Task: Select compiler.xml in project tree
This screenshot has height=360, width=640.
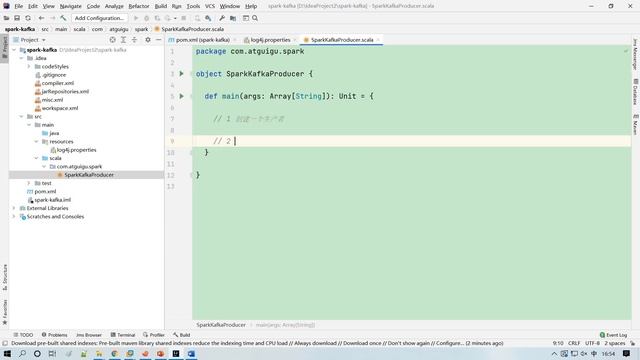Action: [58, 83]
